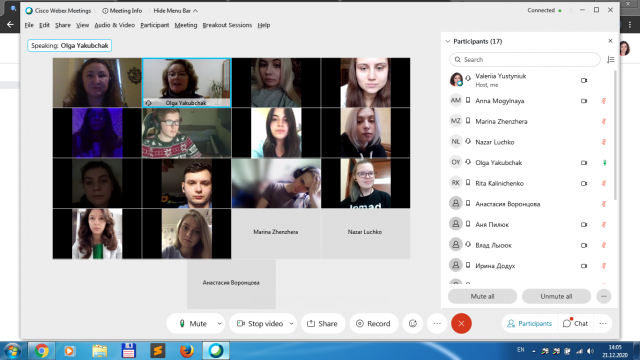Open the Share menu

point(63,25)
